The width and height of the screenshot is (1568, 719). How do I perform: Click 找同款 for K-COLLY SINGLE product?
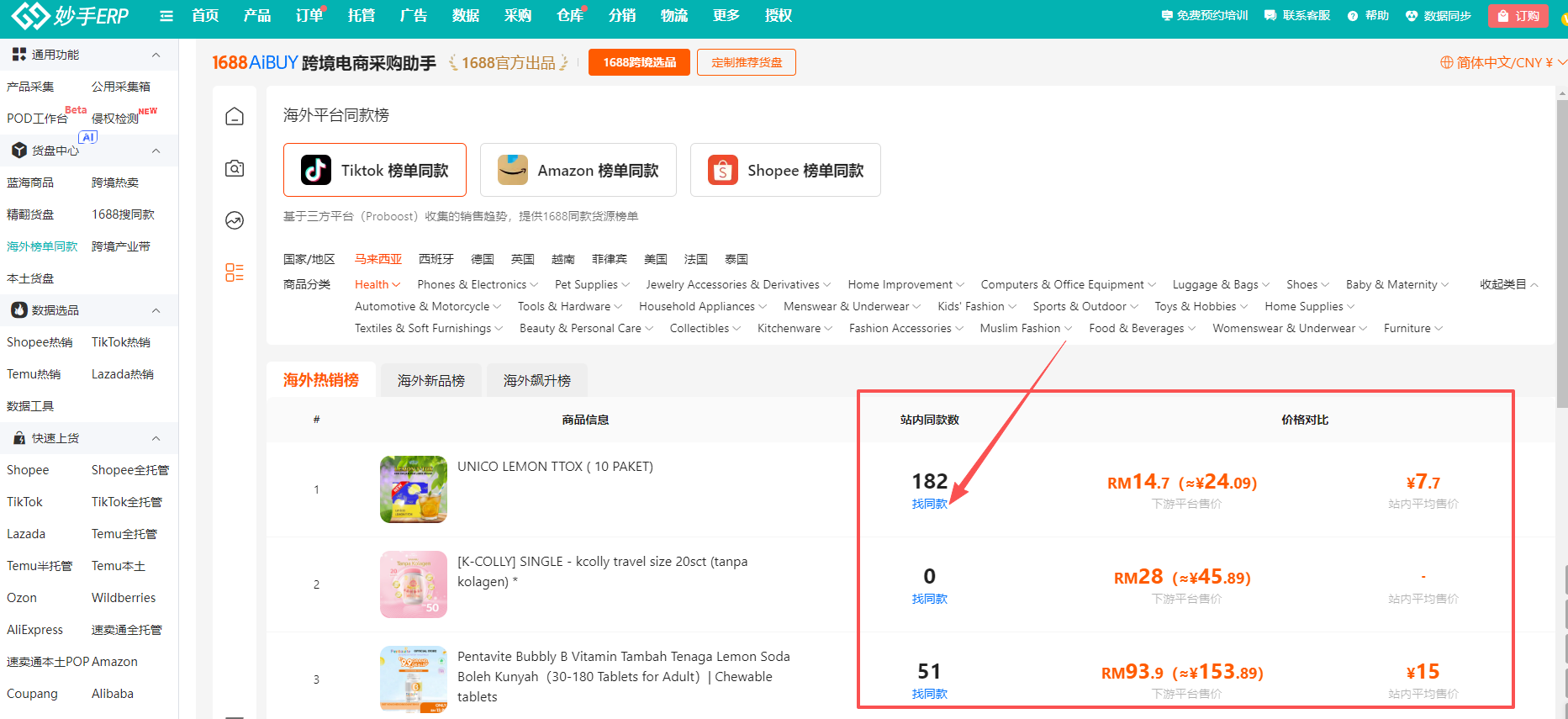tap(929, 599)
